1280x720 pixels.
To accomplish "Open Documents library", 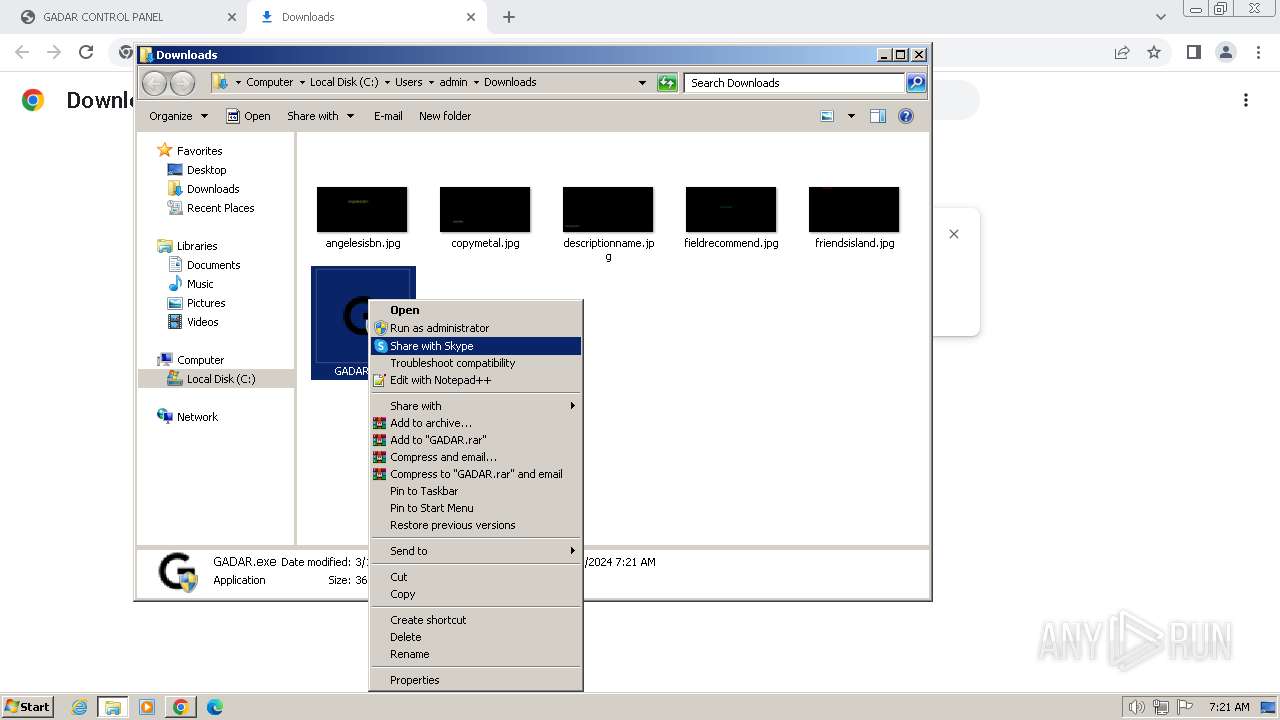I will 213,265.
